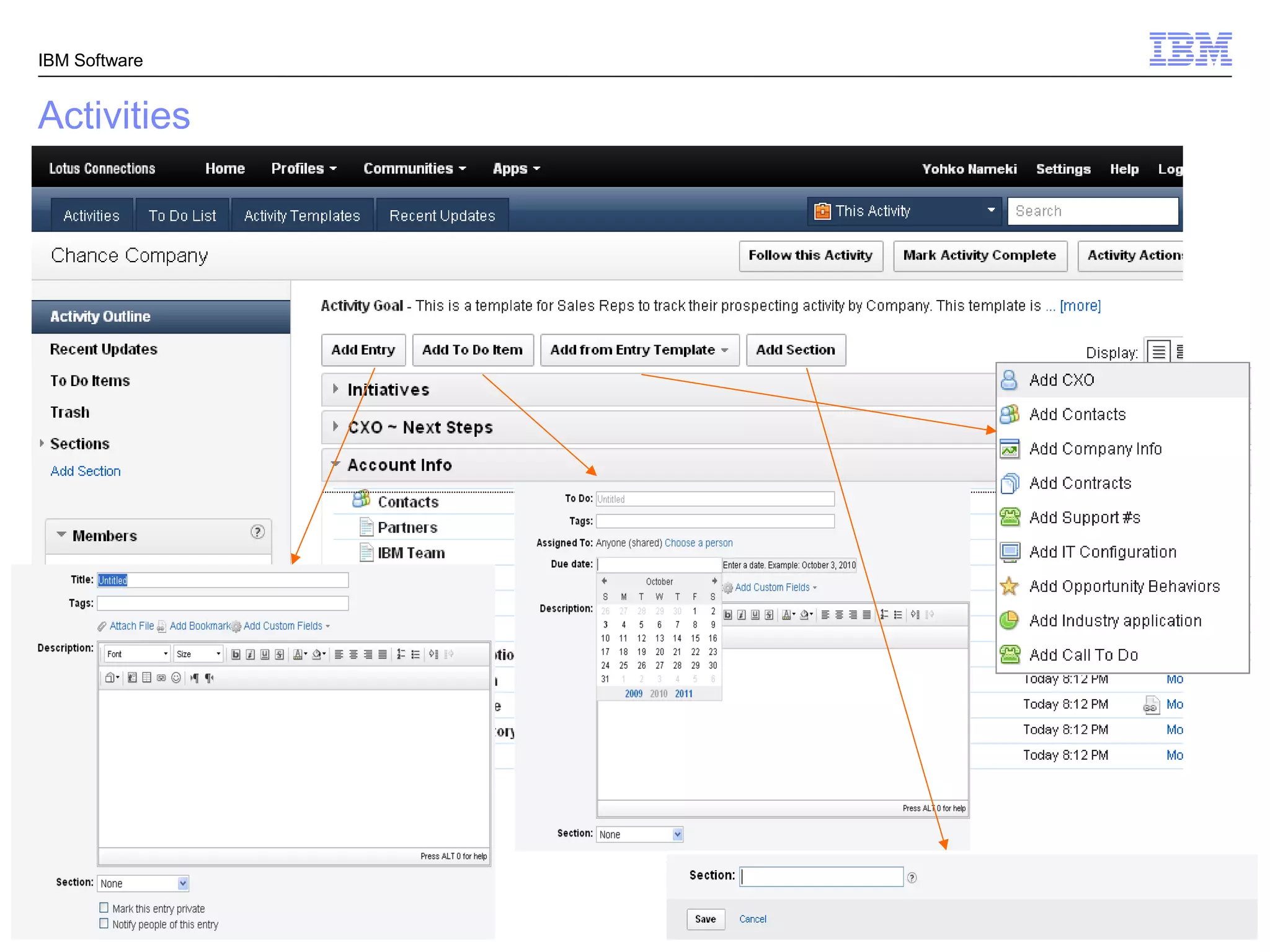
Task: Open the This Activity search scope dropdown
Action: tap(905, 211)
